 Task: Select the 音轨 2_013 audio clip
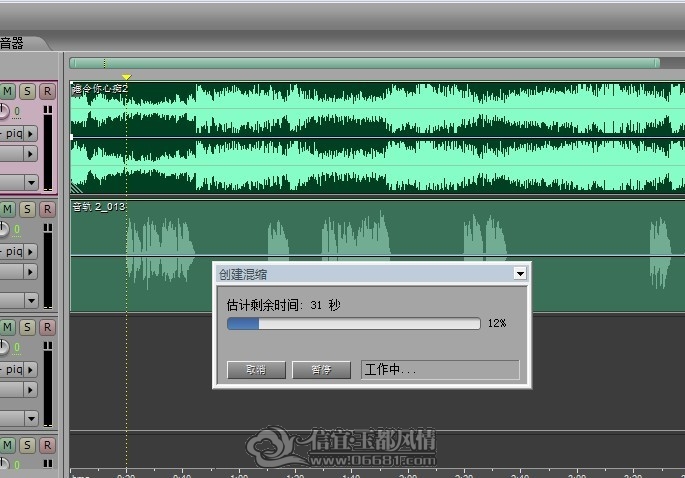point(377,256)
